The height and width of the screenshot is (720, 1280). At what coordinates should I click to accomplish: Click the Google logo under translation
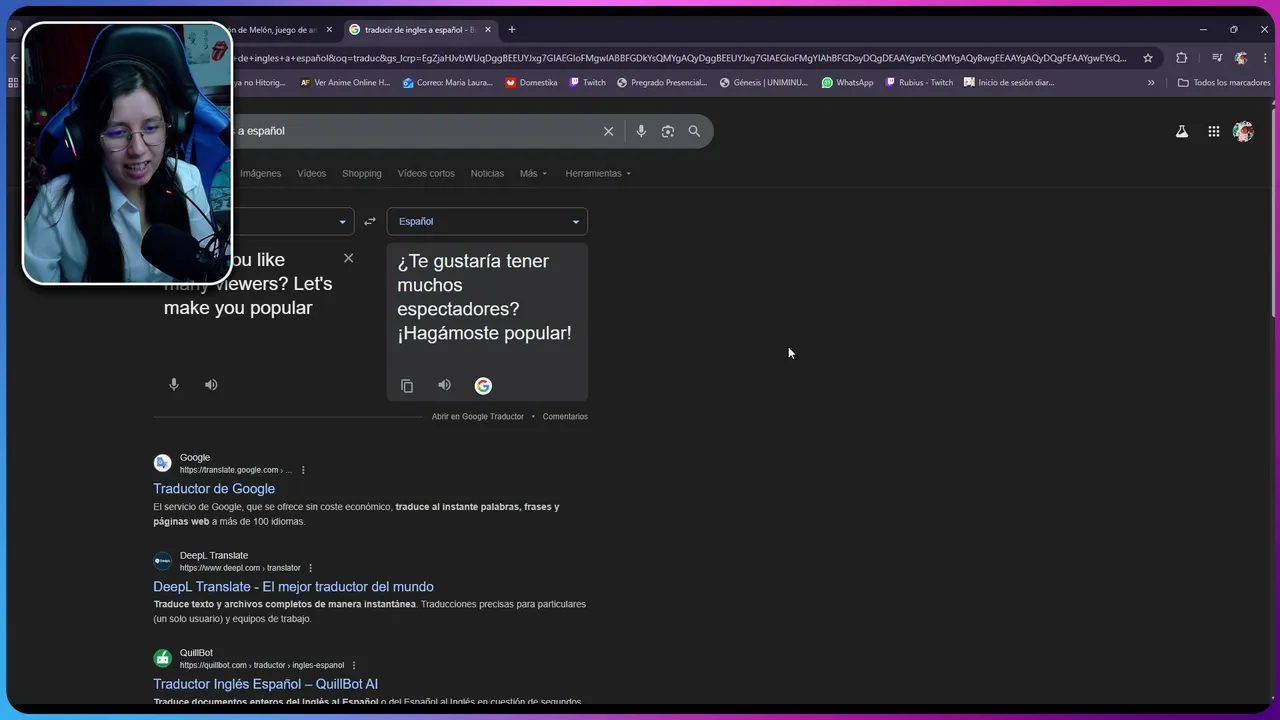click(483, 386)
